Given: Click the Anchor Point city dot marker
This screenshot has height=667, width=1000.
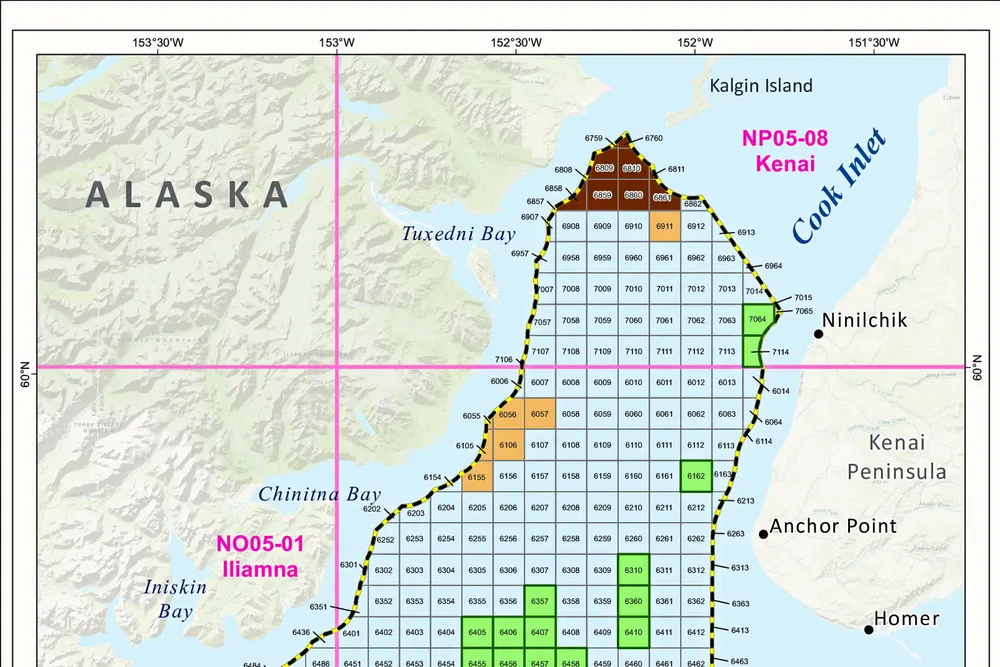Looking at the screenshot, I should tap(763, 533).
